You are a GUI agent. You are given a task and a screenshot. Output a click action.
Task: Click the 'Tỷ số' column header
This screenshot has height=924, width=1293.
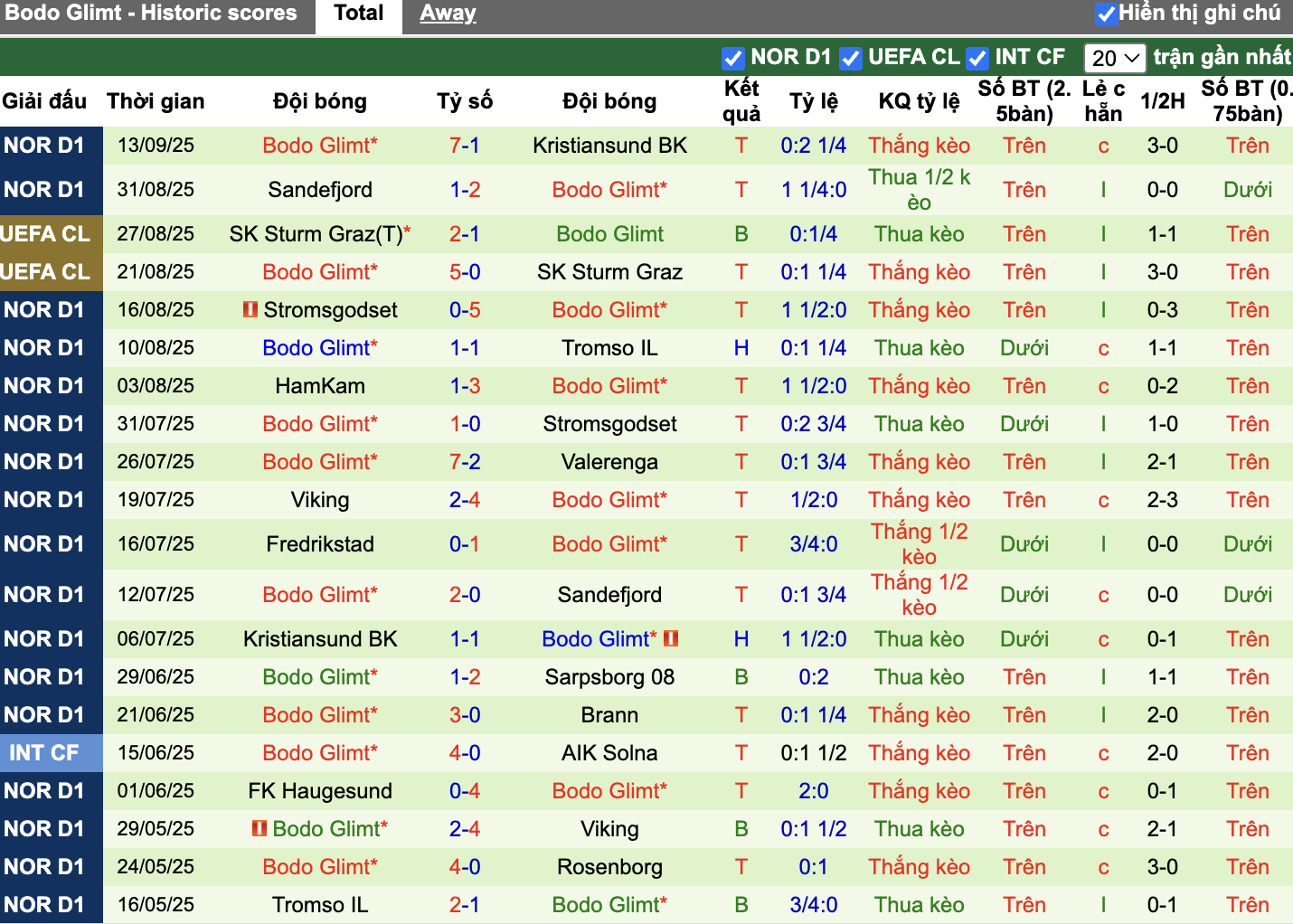(465, 101)
